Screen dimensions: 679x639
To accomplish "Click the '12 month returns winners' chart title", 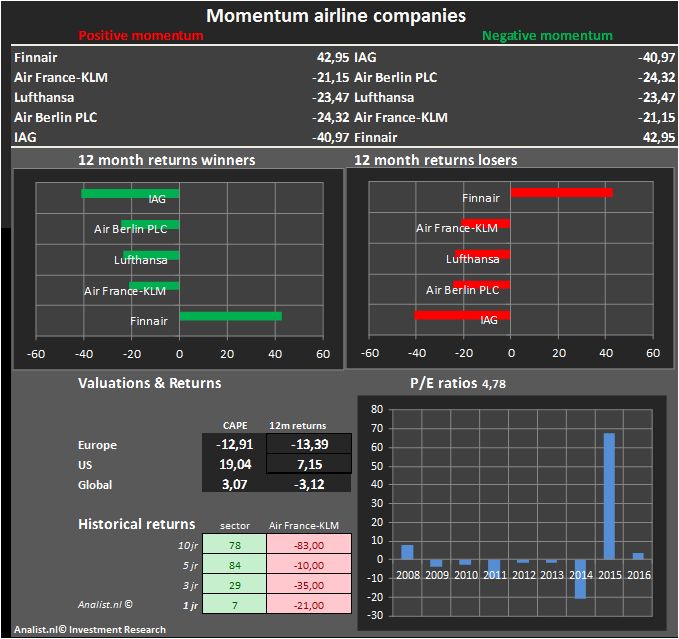I will point(167,160).
